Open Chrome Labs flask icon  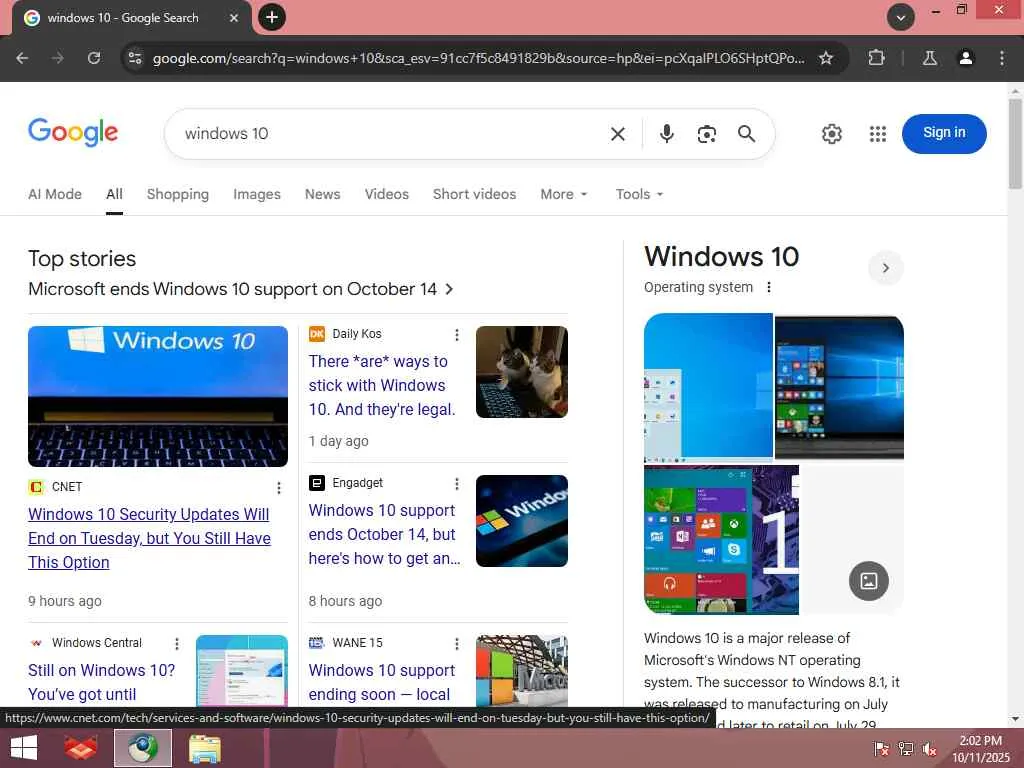pyautogui.click(x=930, y=58)
